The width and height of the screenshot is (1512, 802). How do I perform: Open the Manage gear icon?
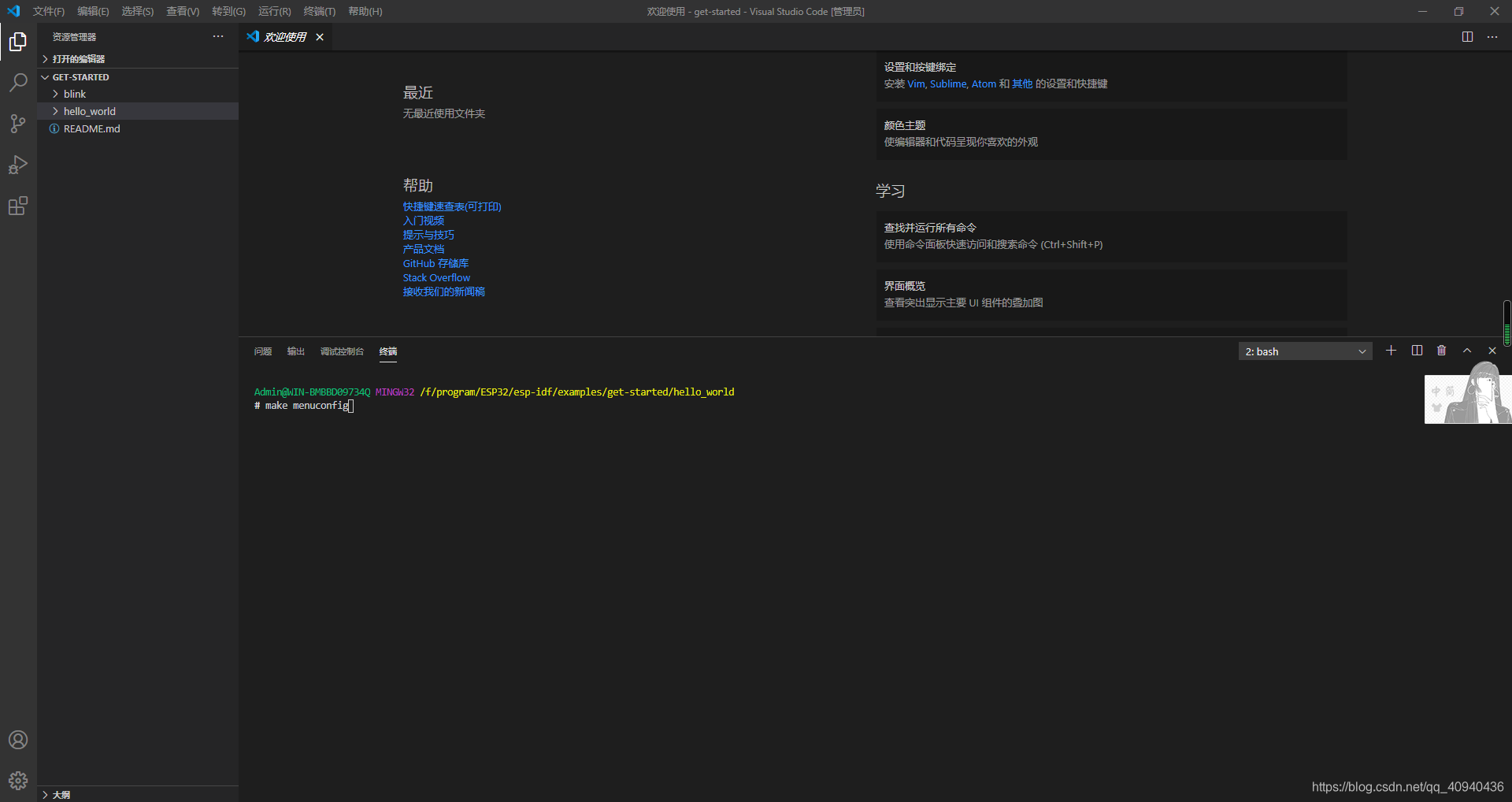pos(18,781)
